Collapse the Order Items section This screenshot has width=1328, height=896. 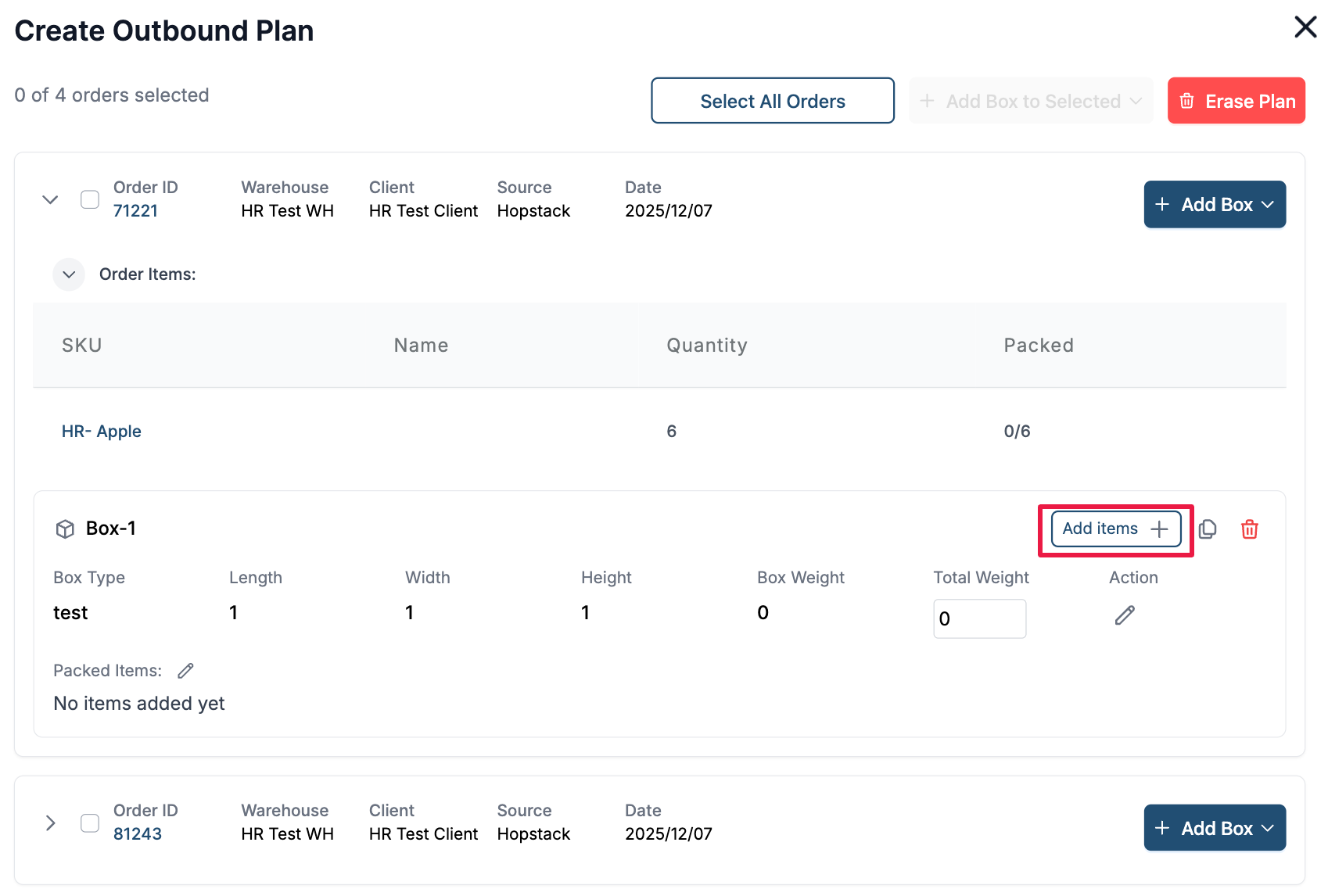(69, 274)
